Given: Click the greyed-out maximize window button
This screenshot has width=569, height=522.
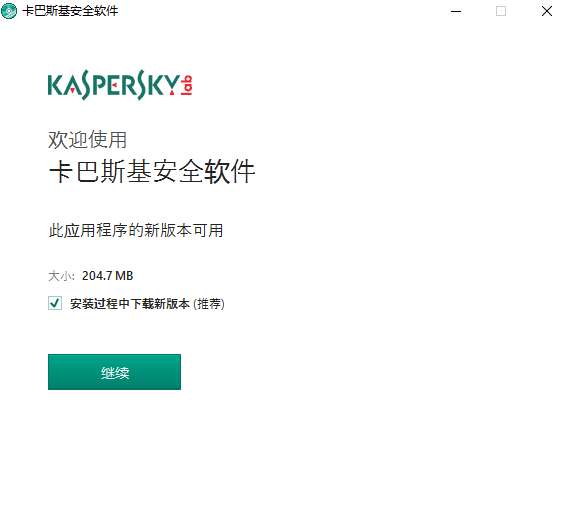Looking at the screenshot, I should (x=501, y=11).
